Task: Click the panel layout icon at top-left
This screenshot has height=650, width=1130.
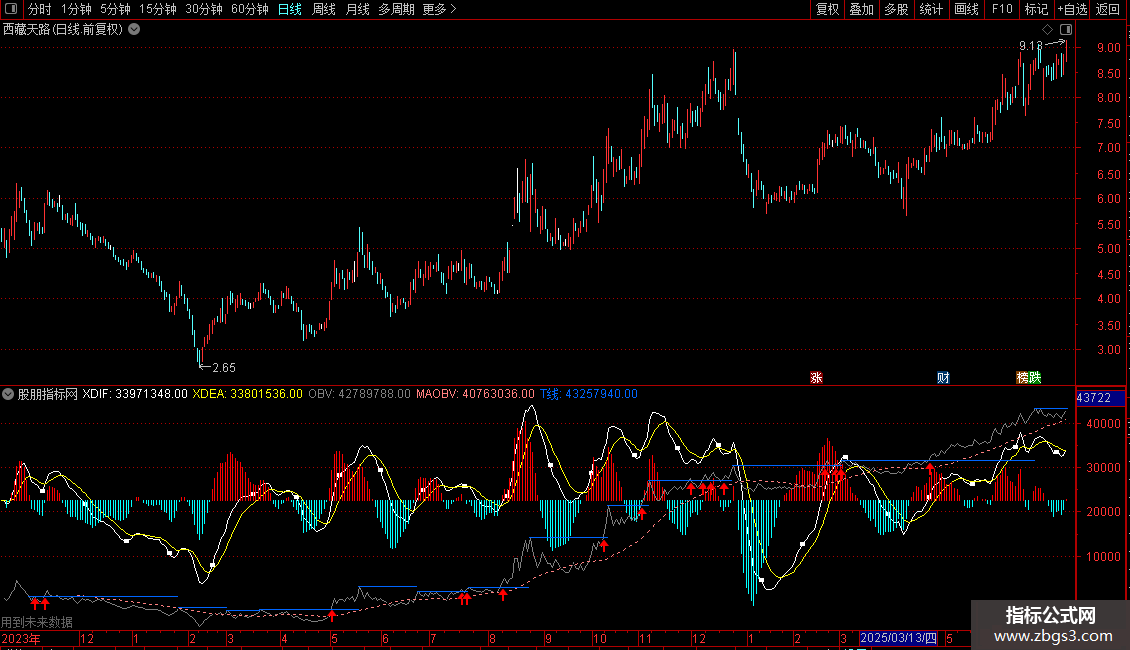Action: click(x=11, y=9)
